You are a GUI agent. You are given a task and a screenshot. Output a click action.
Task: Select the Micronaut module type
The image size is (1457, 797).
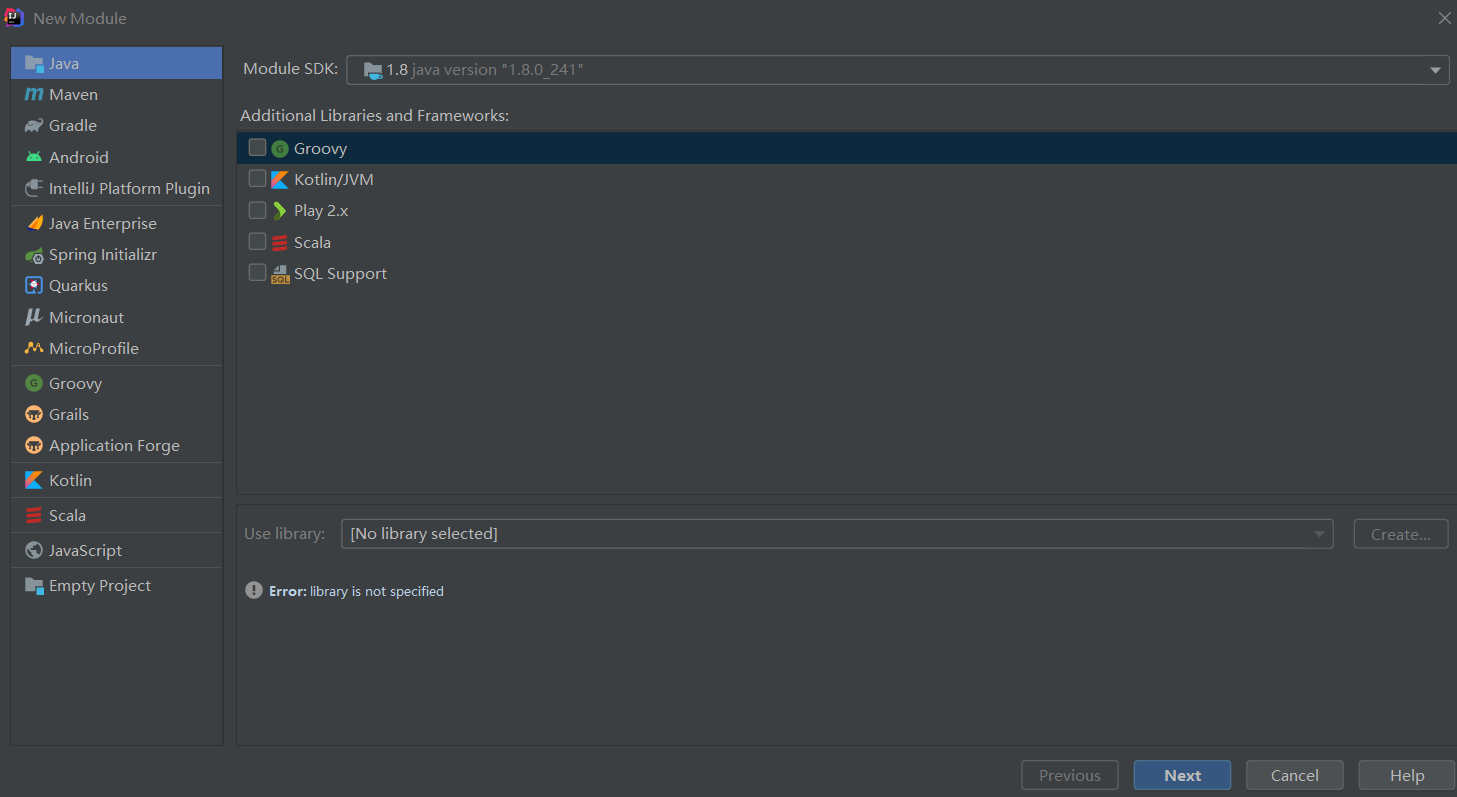116,317
